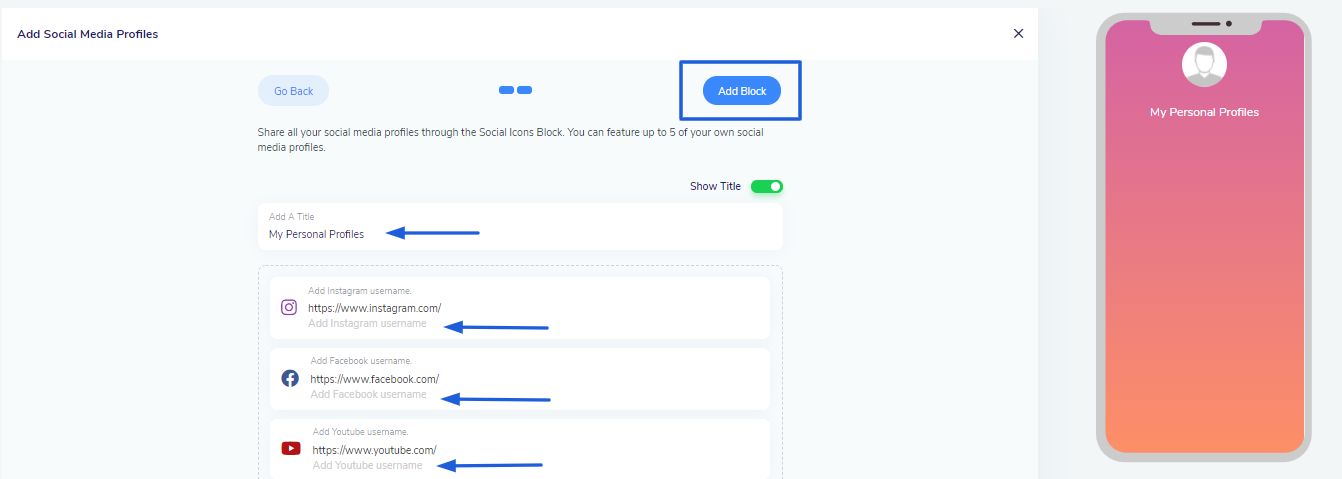Click the profile avatar in phone preview
1342x479 pixels.
point(1204,65)
